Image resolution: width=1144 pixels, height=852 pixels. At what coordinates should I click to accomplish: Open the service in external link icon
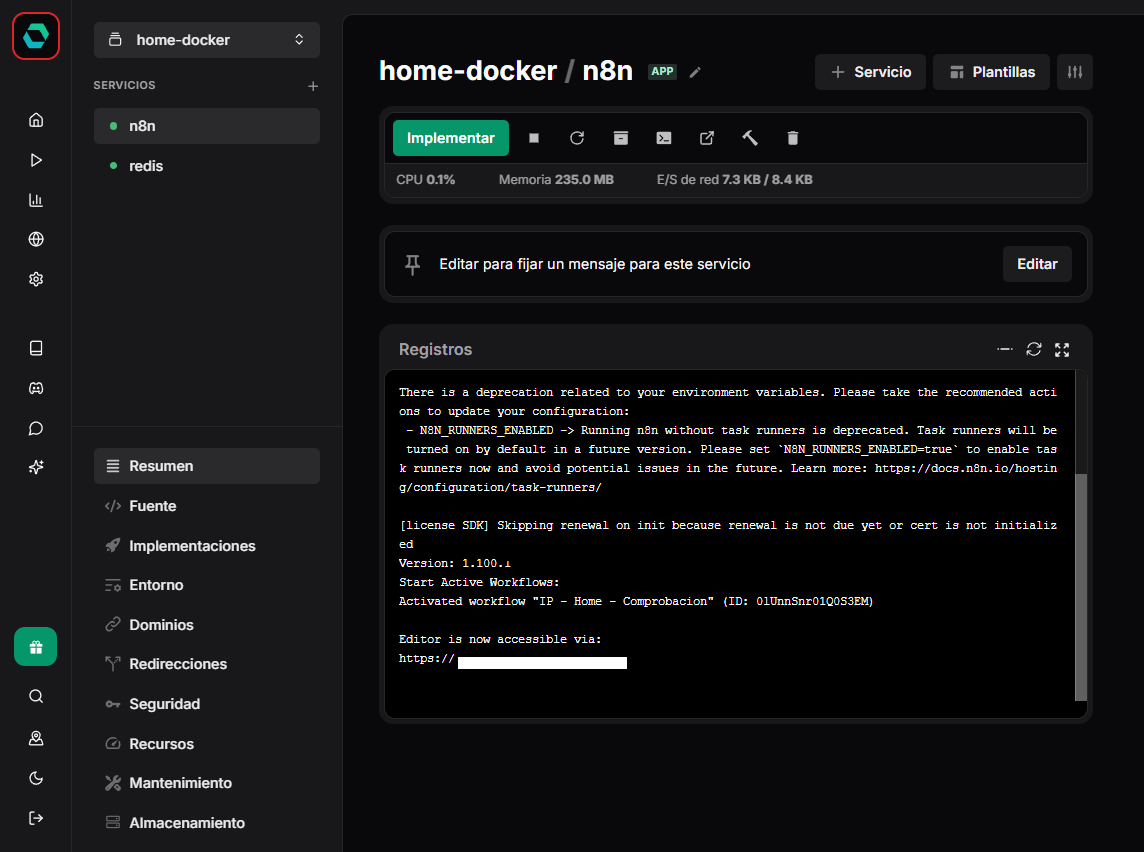click(x=707, y=138)
